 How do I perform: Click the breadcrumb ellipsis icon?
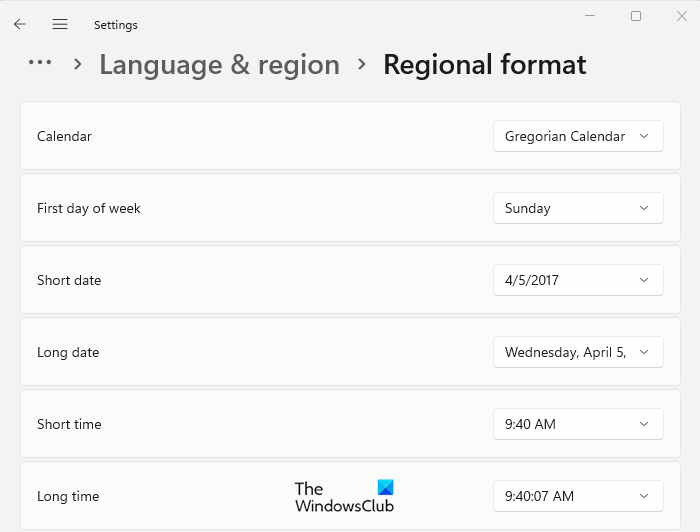coord(40,63)
